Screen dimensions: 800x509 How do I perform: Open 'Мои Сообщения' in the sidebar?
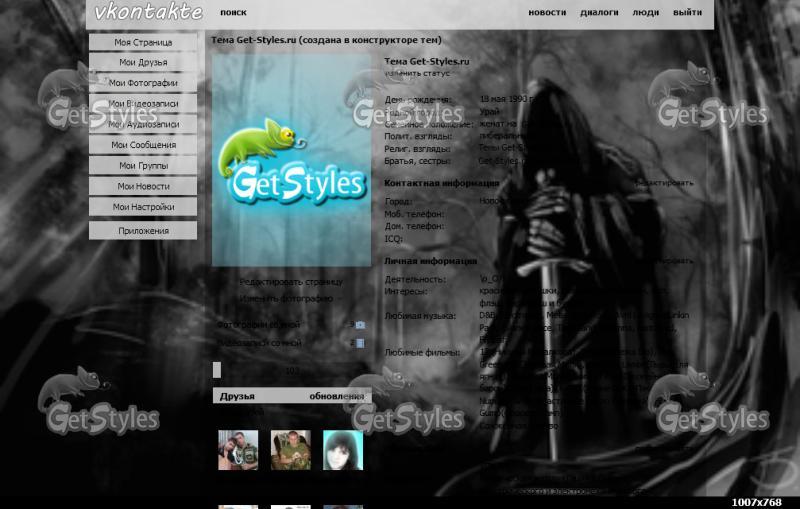point(143,145)
